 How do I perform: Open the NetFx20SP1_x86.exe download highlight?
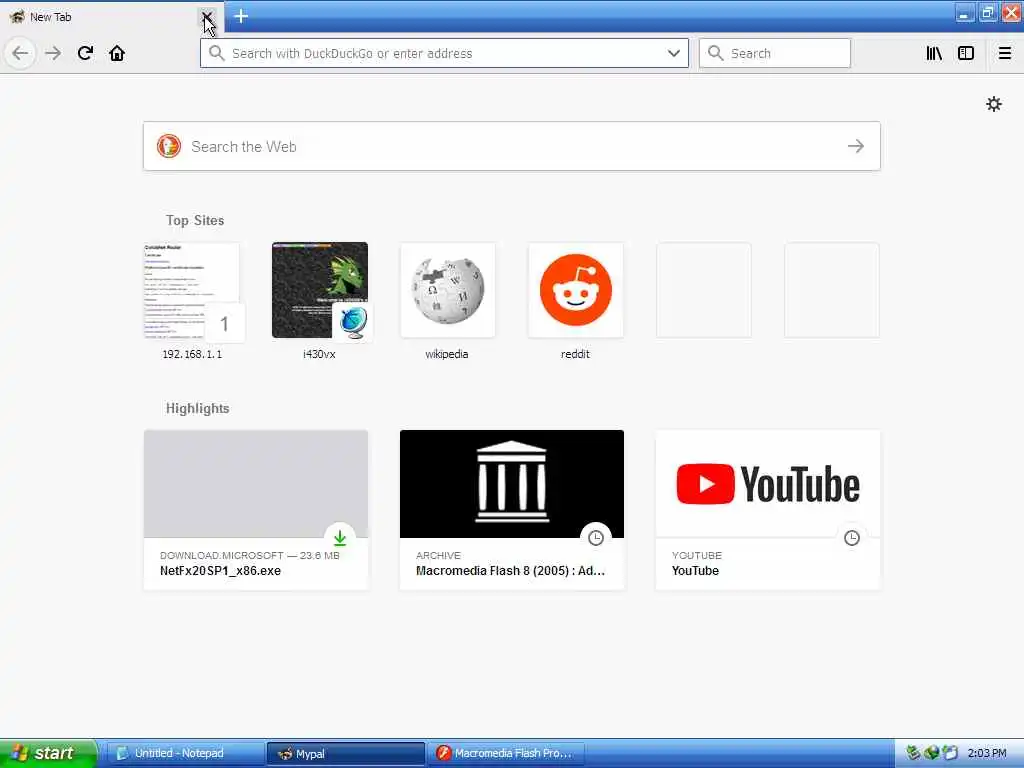(x=256, y=509)
